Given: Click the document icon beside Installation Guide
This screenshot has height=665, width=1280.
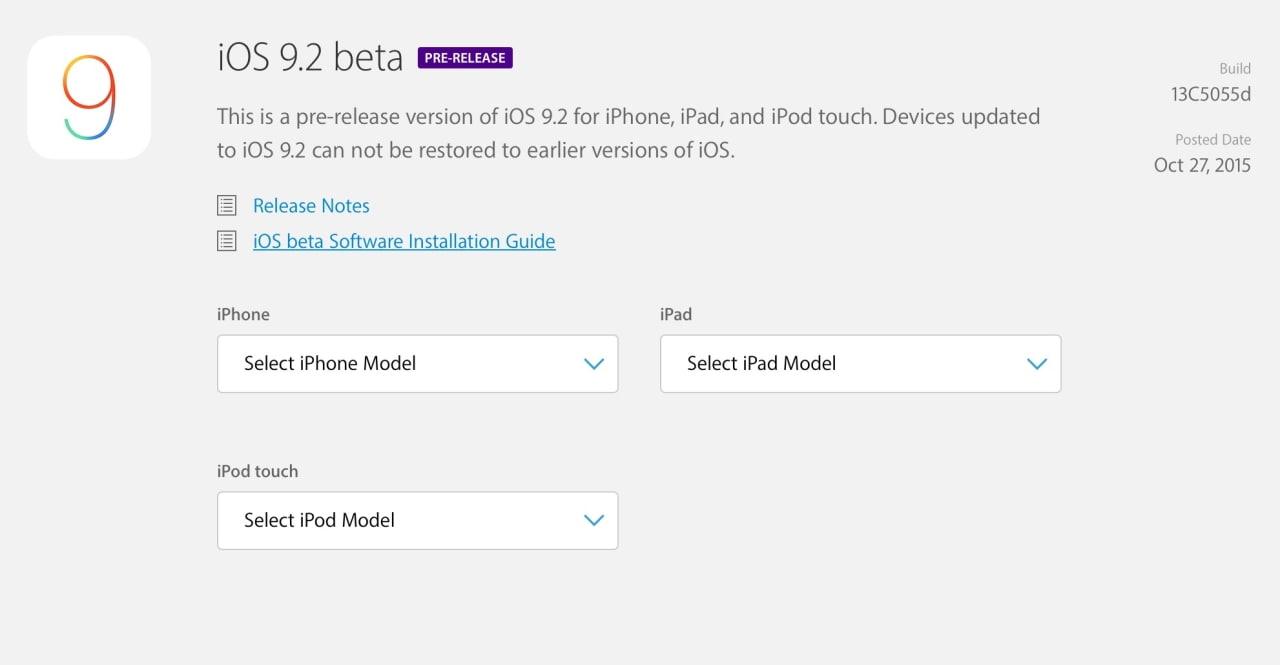Looking at the screenshot, I should [x=226, y=240].
